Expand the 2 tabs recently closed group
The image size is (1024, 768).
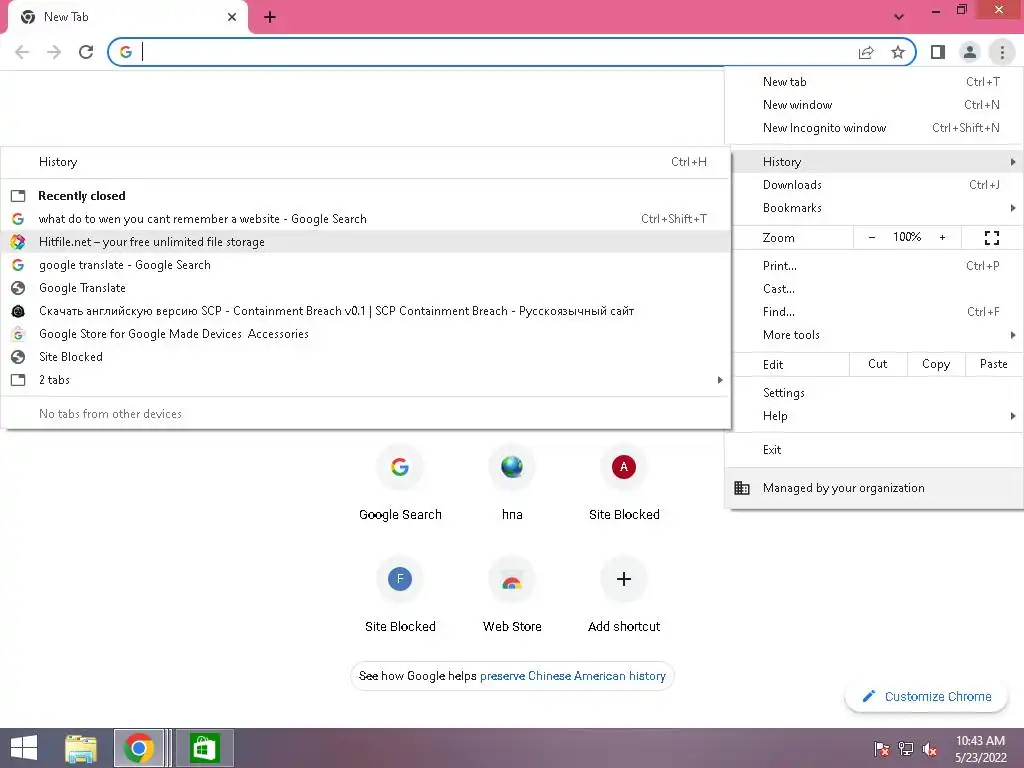coord(366,380)
